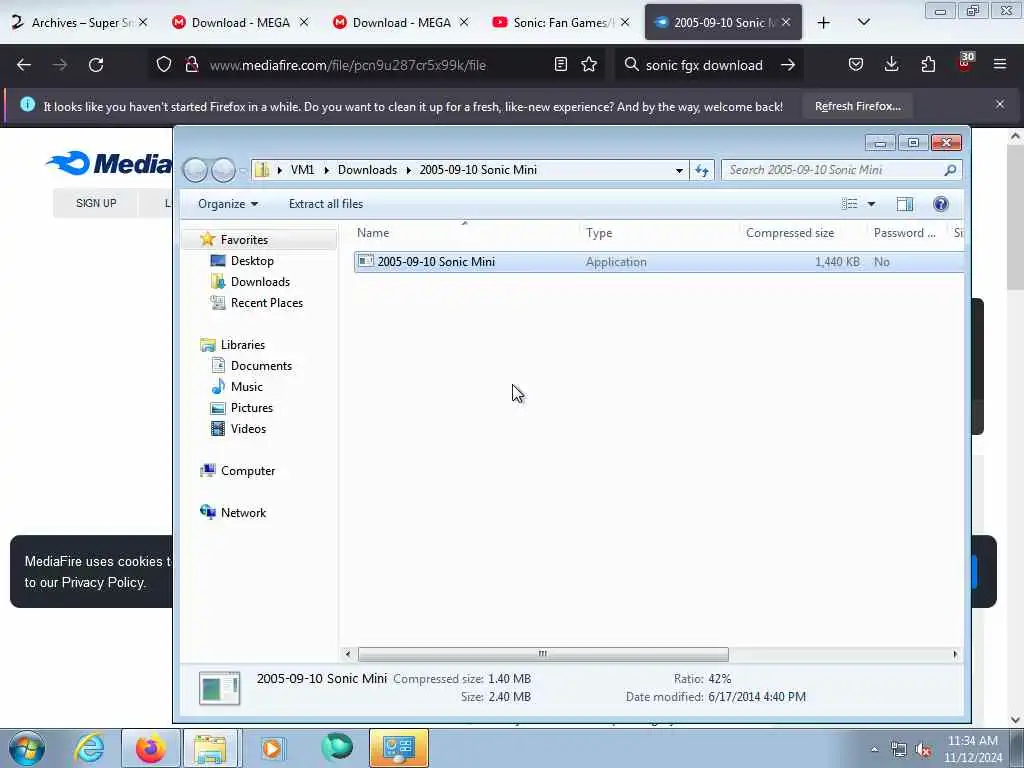Click the Explorer Forward button
Screen dimensions: 1024x768
tap(223, 170)
